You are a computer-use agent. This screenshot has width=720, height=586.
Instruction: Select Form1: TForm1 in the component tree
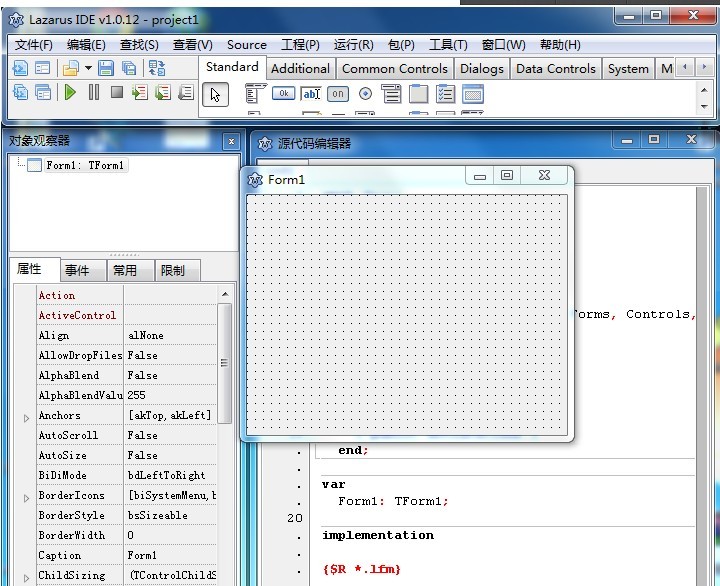pos(85,165)
